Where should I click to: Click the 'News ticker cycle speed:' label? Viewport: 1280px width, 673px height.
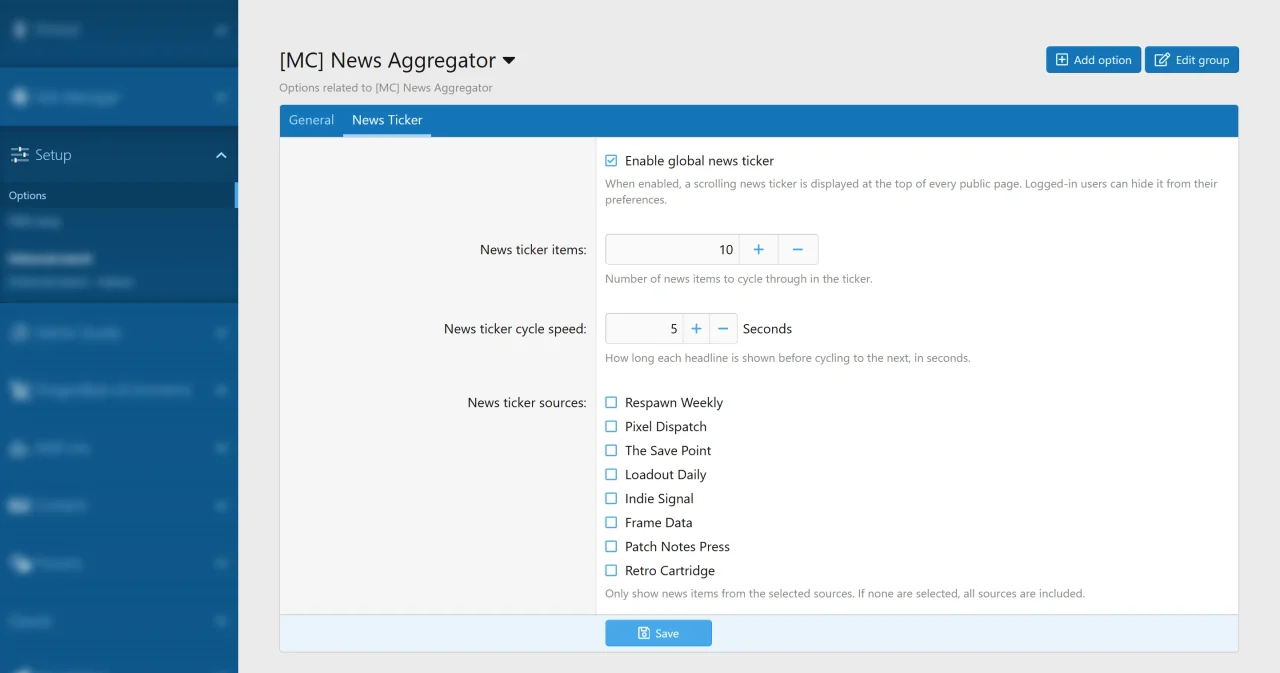(x=515, y=329)
